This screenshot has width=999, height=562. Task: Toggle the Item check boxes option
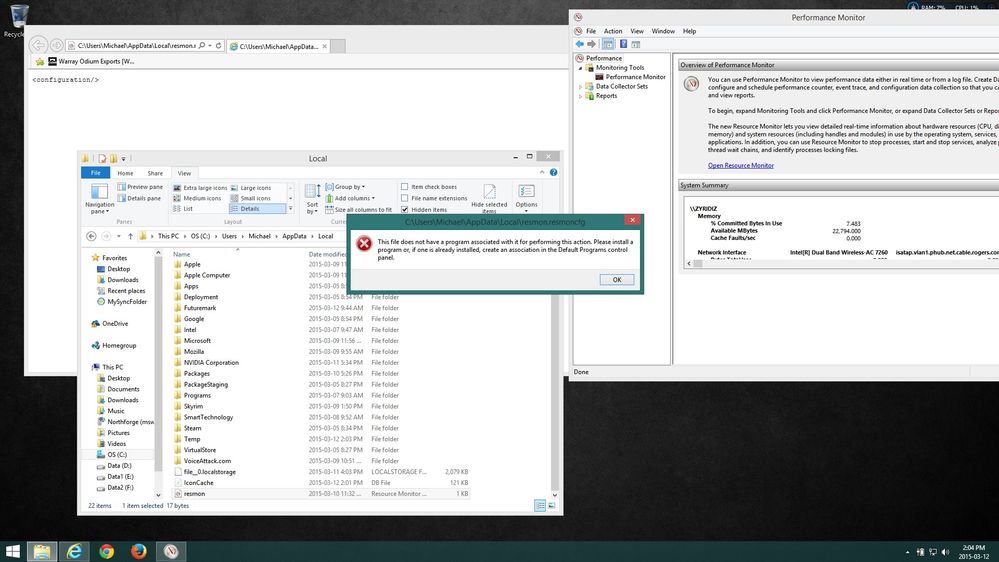click(405, 187)
